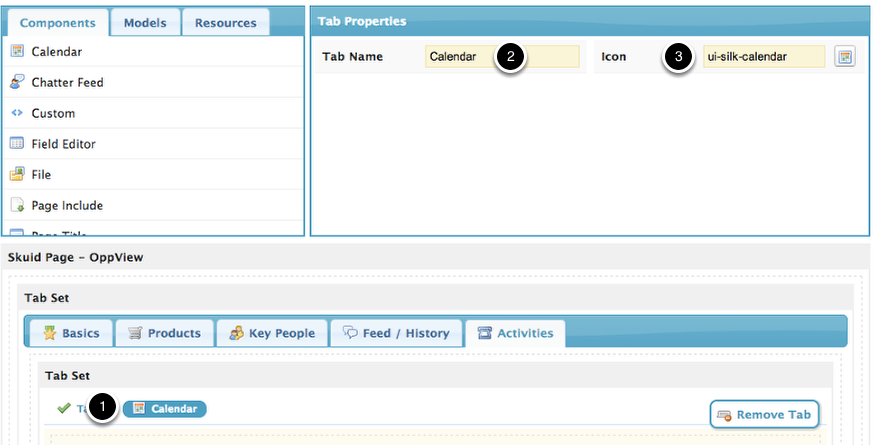Click the Custom component code icon
The width and height of the screenshot is (874, 445).
(x=17, y=113)
